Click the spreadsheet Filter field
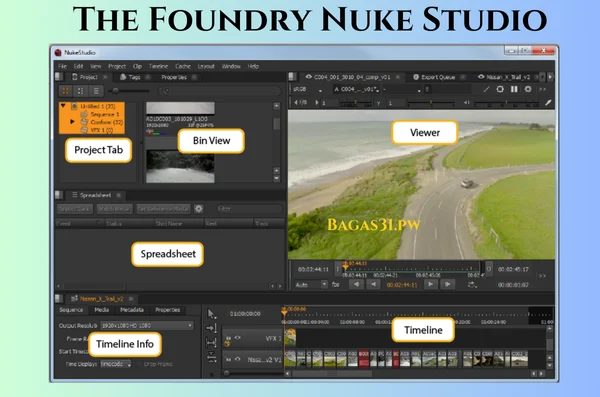The width and height of the screenshot is (600, 397). click(x=248, y=209)
